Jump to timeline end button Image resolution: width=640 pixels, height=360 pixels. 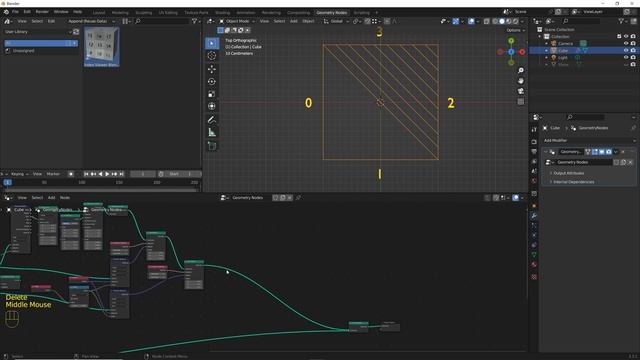click(121, 174)
